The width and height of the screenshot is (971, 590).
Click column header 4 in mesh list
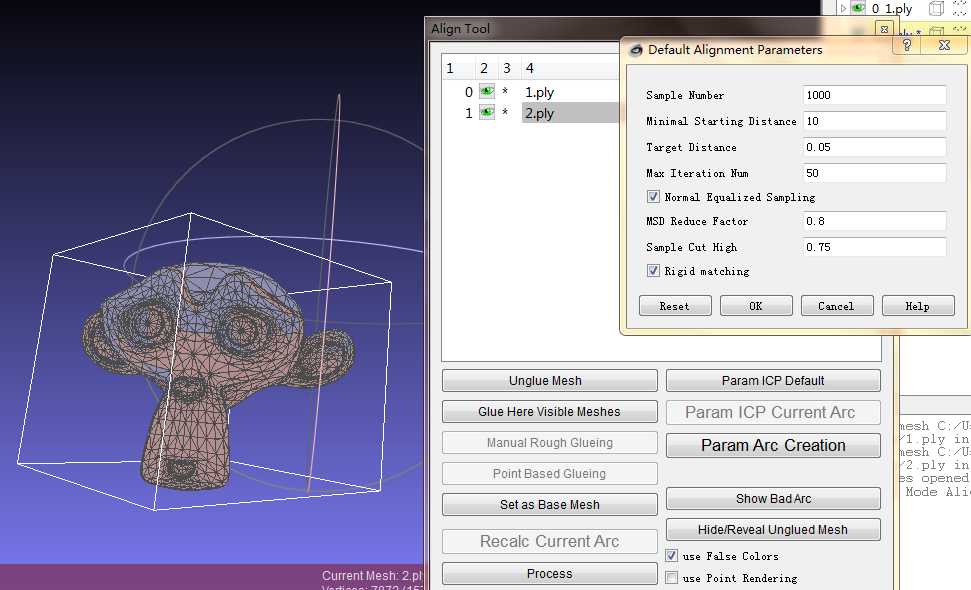(x=570, y=68)
